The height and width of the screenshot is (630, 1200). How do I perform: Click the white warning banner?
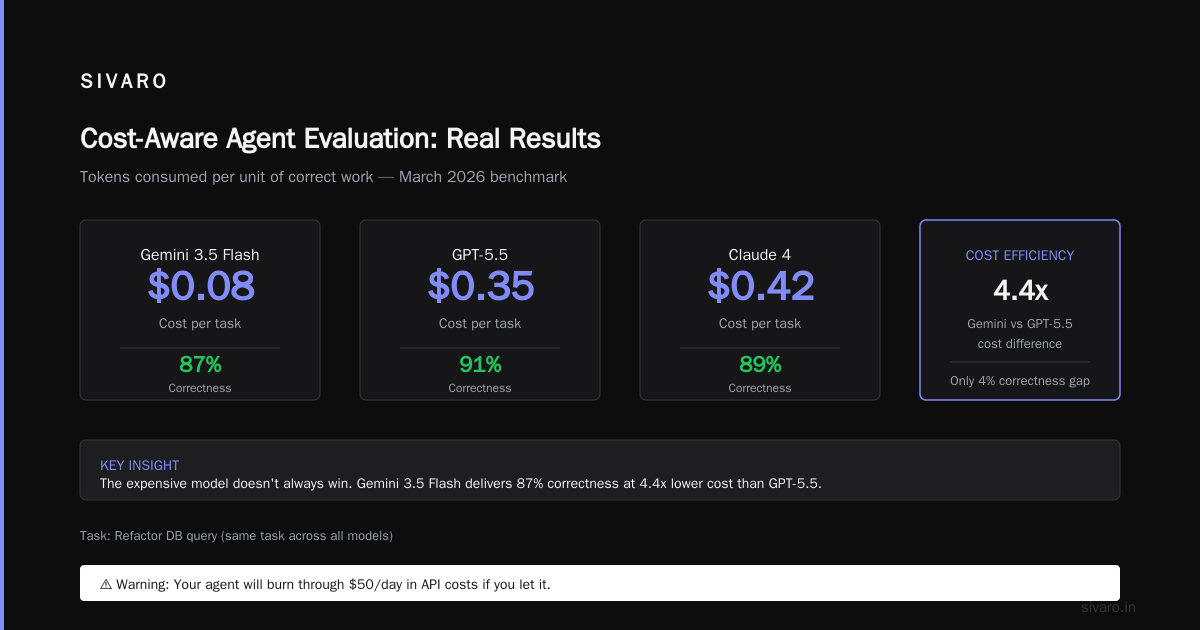tap(600, 583)
